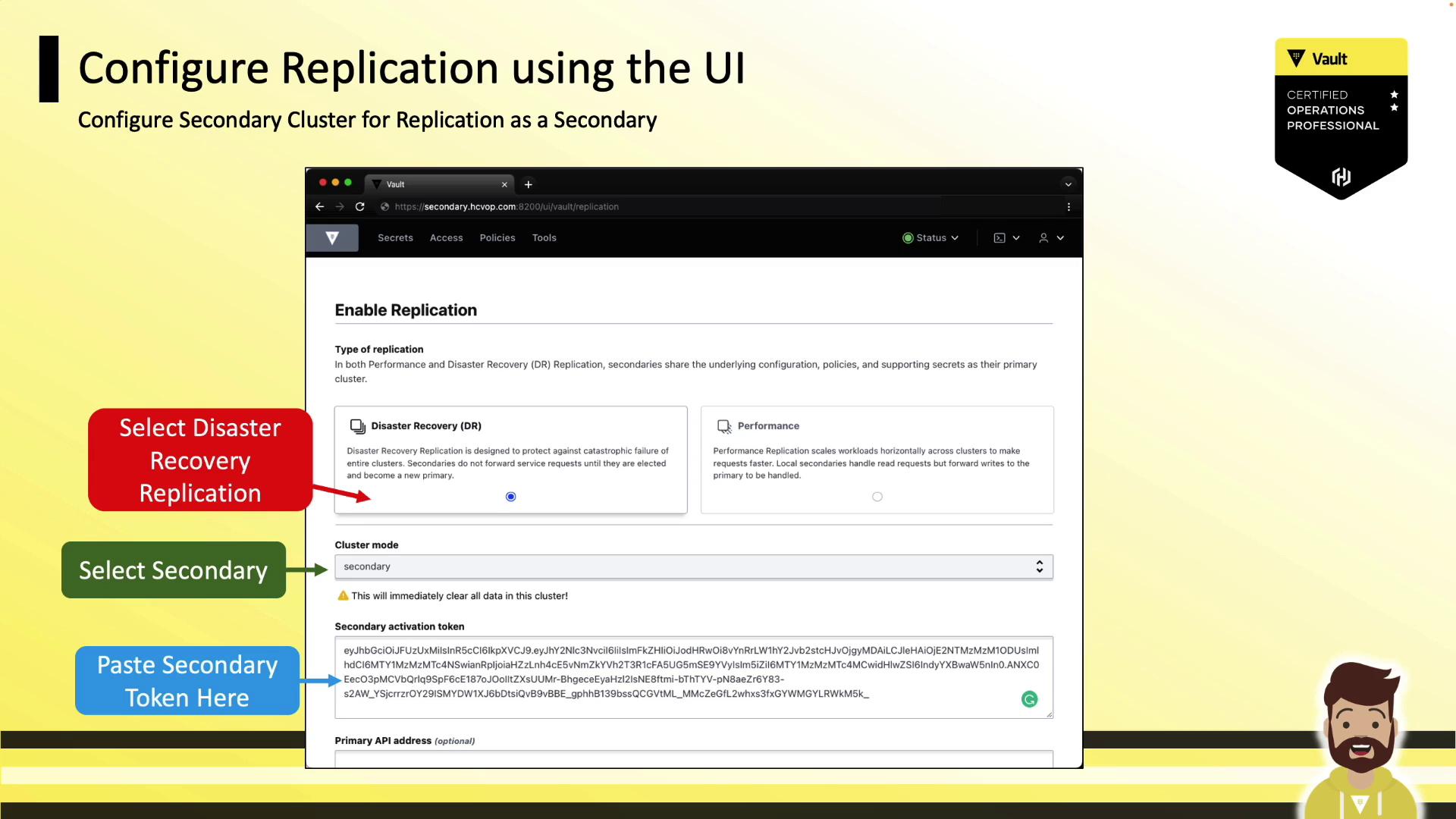Go to Access navigation link
1456x819 pixels.
[x=446, y=238]
